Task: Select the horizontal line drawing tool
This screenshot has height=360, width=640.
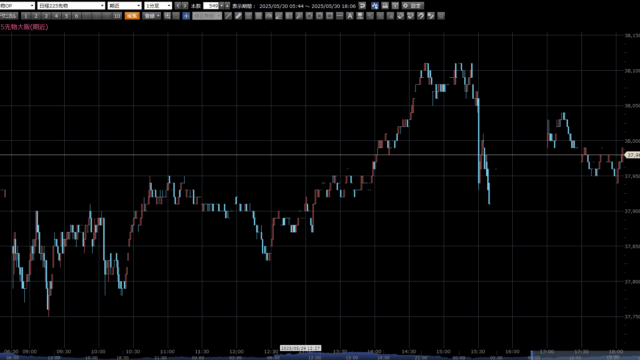Action: (x=340, y=16)
